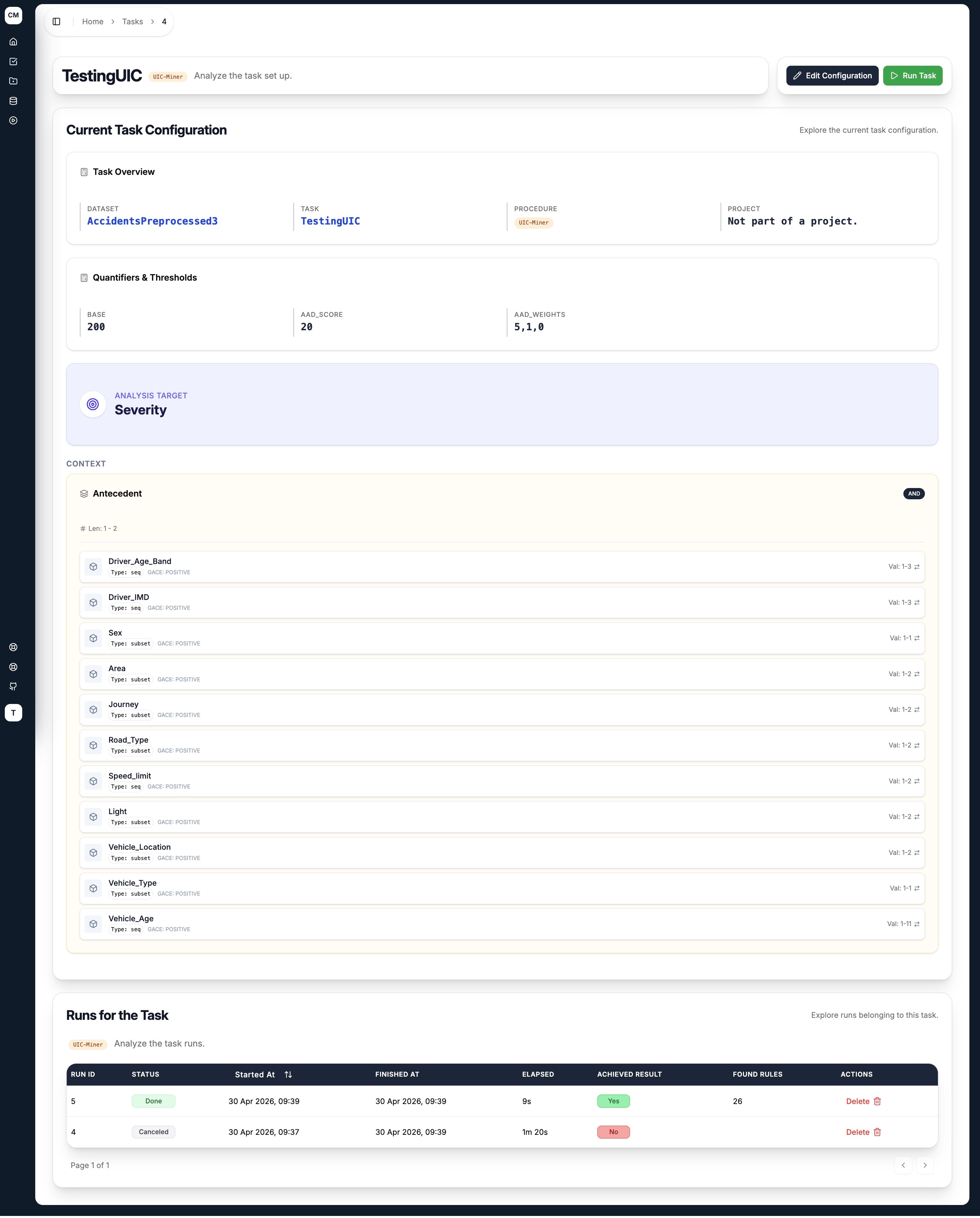Click the Task Overview section icon
Viewport: 980px width, 1218px height.
[x=84, y=172]
